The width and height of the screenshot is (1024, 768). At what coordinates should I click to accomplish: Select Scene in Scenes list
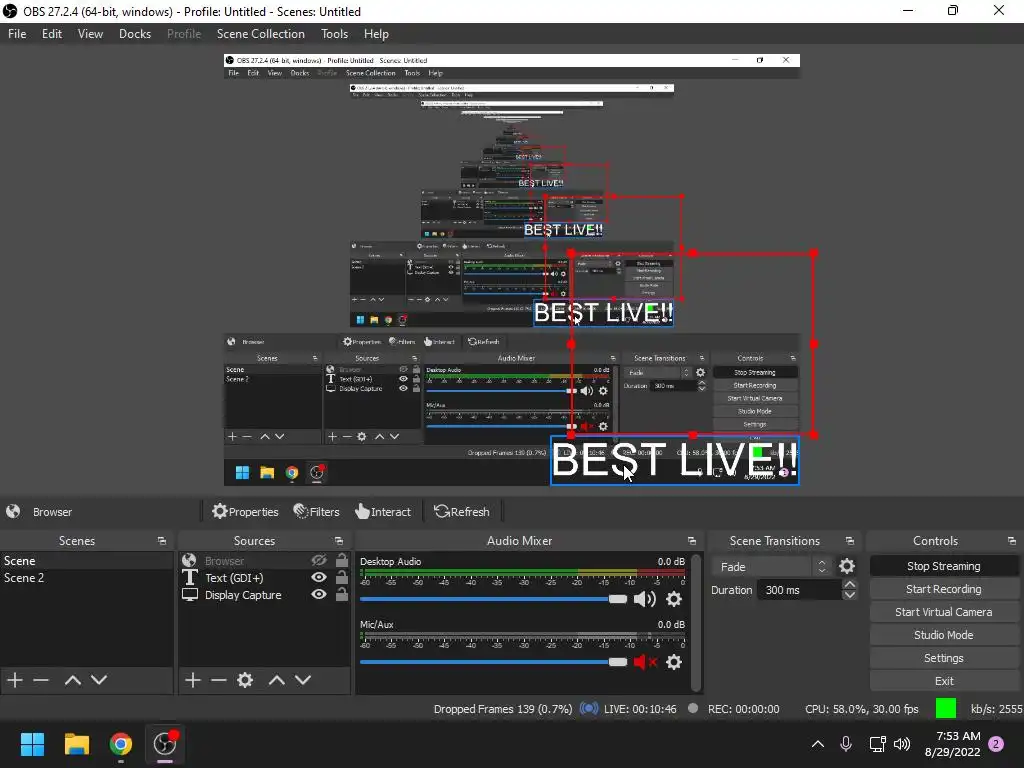(x=87, y=560)
